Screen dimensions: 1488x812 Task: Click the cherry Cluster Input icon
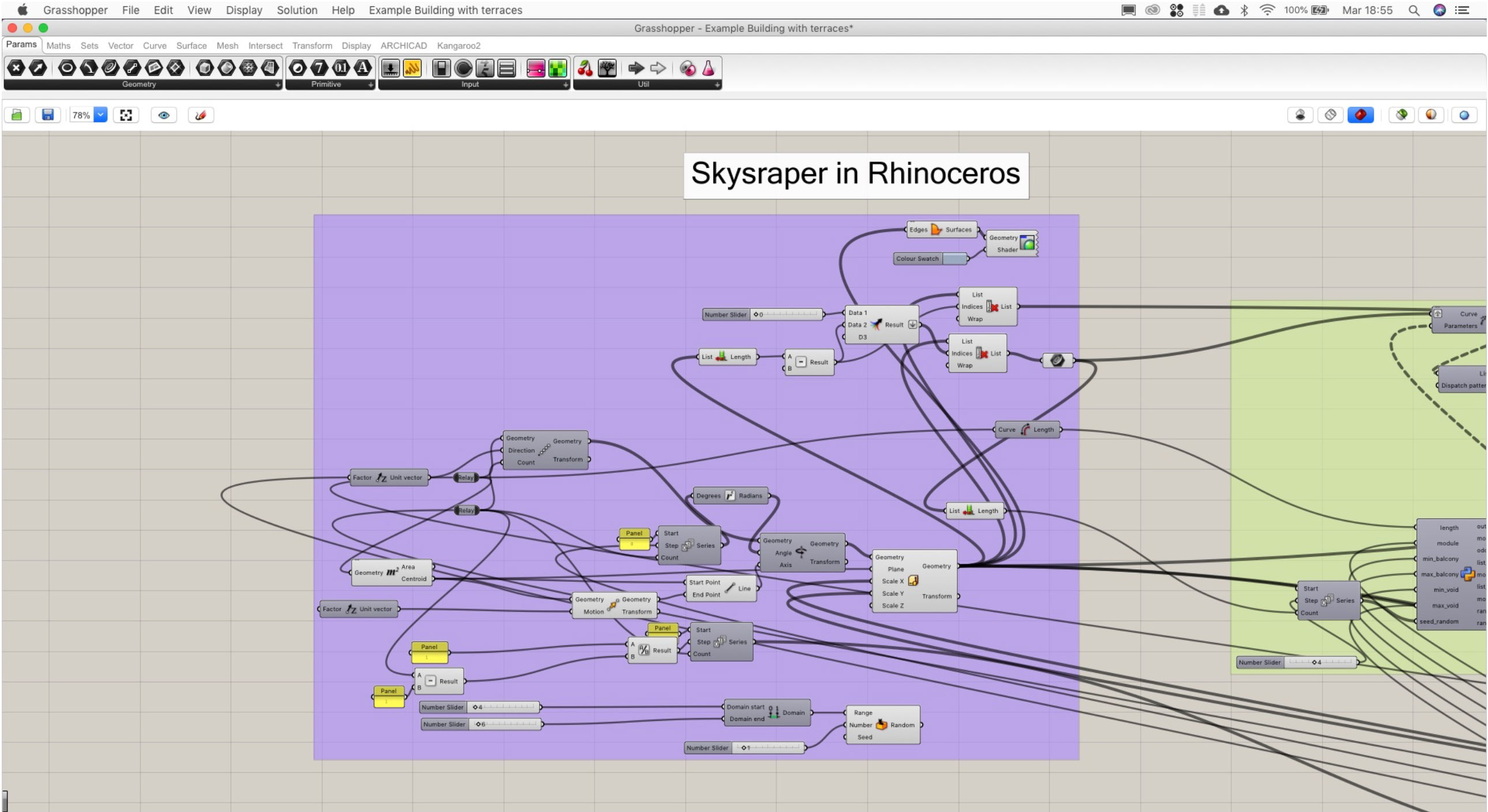pos(585,68)
